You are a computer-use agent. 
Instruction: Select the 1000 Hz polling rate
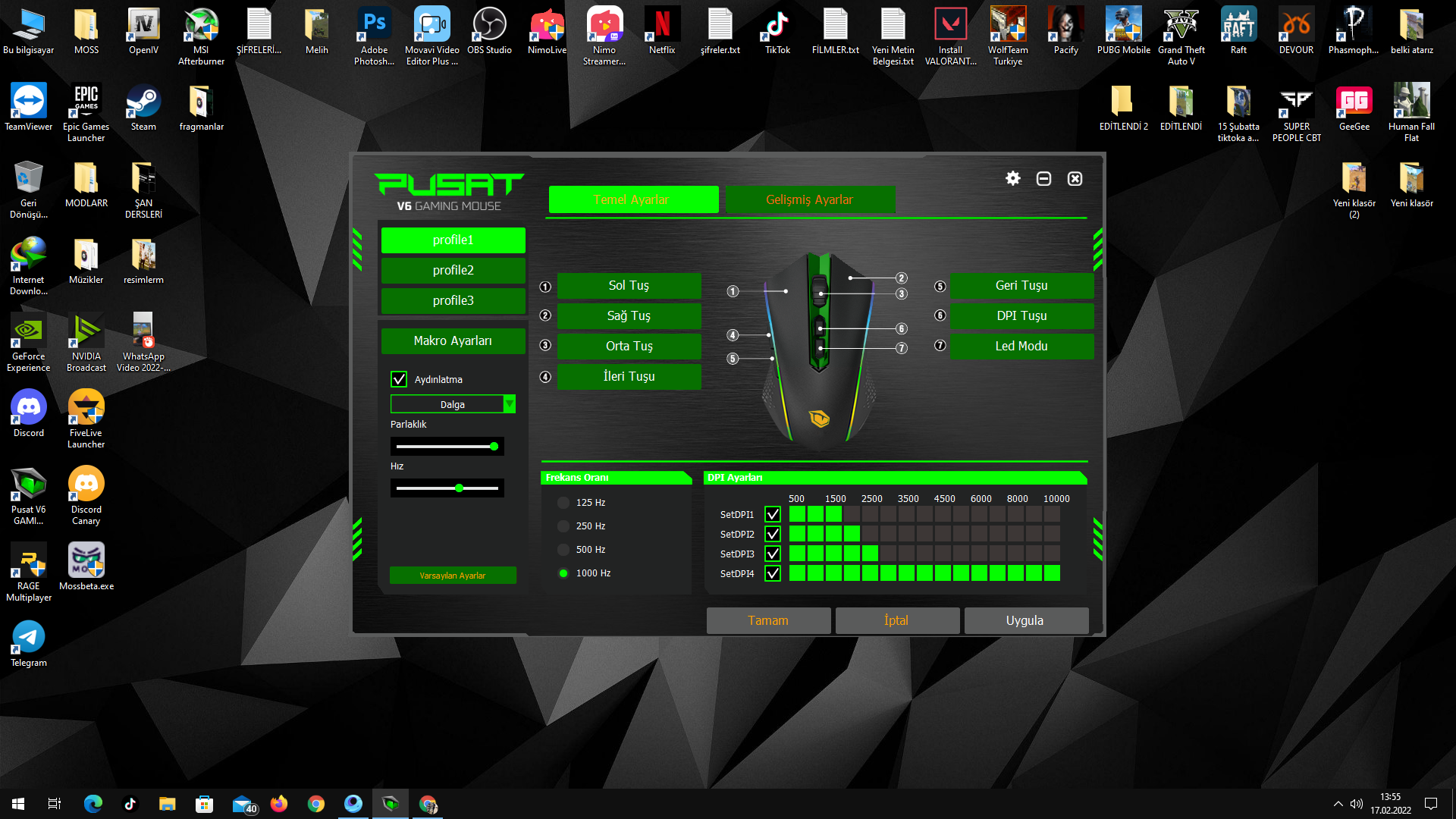tap(563, 573)
